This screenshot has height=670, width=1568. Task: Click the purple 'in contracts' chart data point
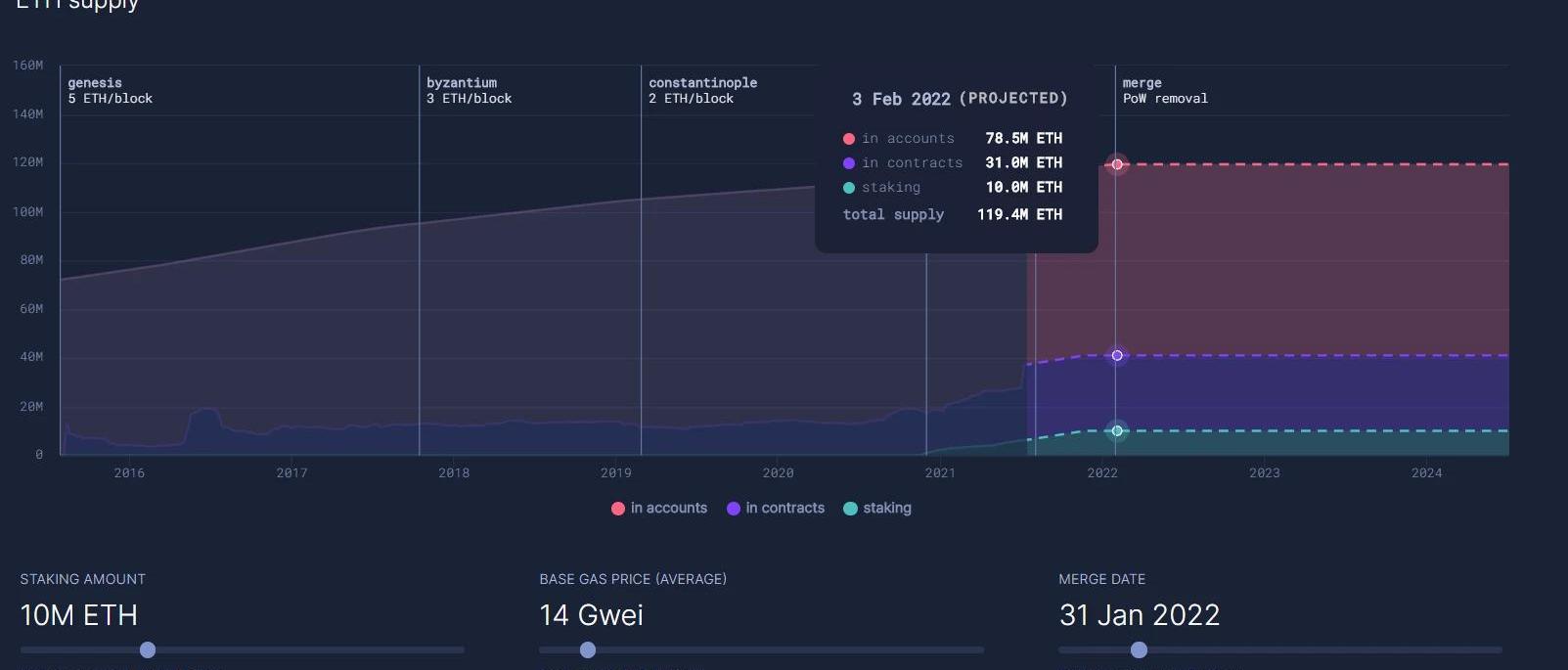click(1117, 355)
